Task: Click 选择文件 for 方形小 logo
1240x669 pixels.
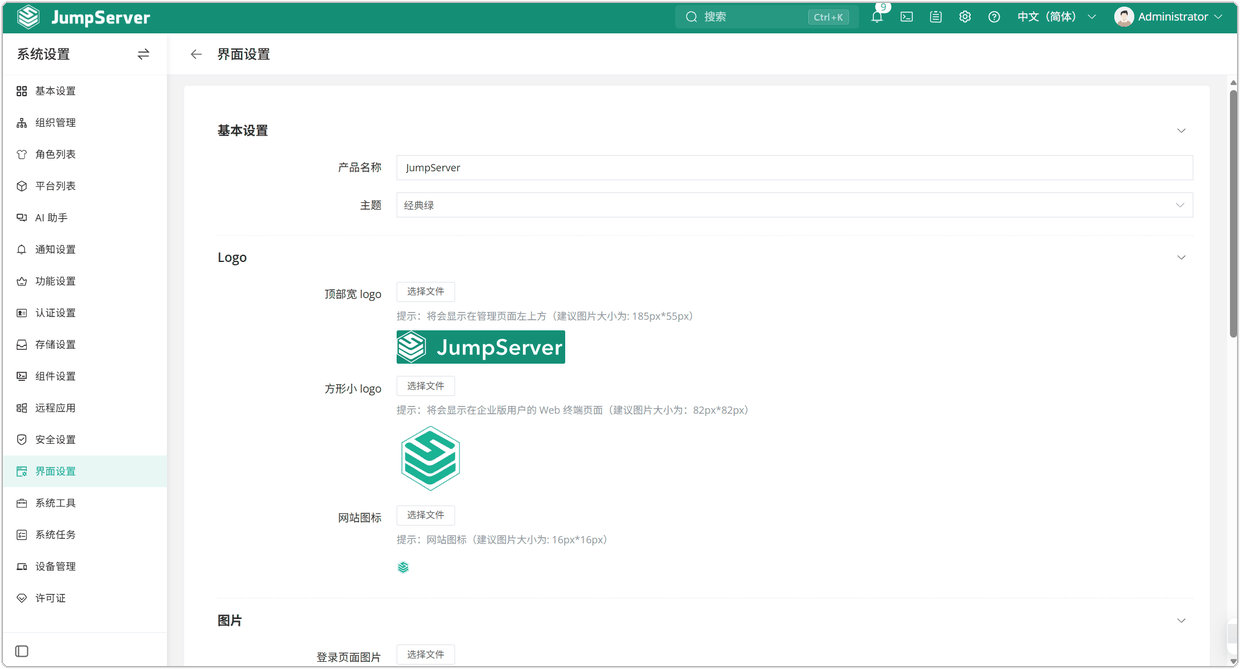Action: coord(426,386)
